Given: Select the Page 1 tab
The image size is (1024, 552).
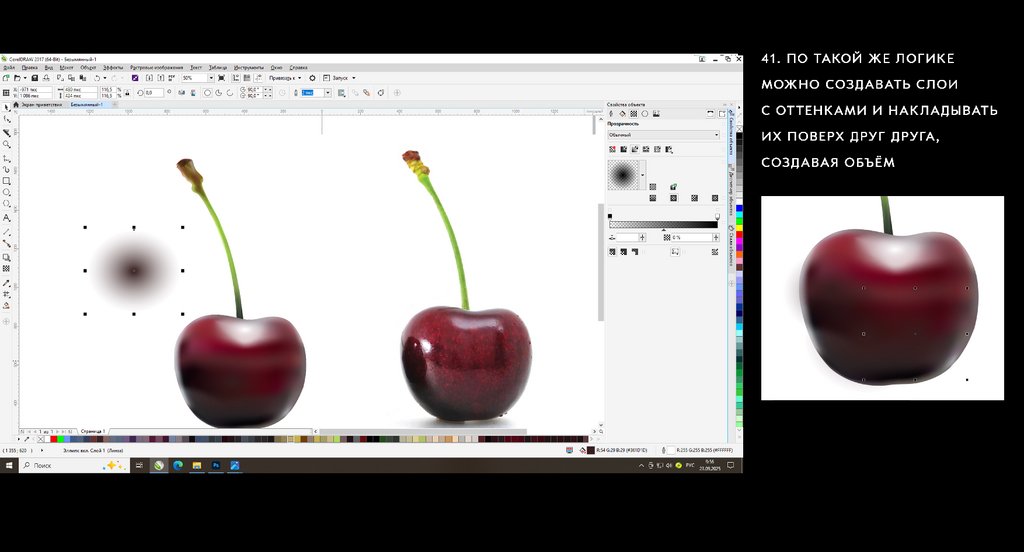Looking at the screenshot, I should (x=92, y=431).
